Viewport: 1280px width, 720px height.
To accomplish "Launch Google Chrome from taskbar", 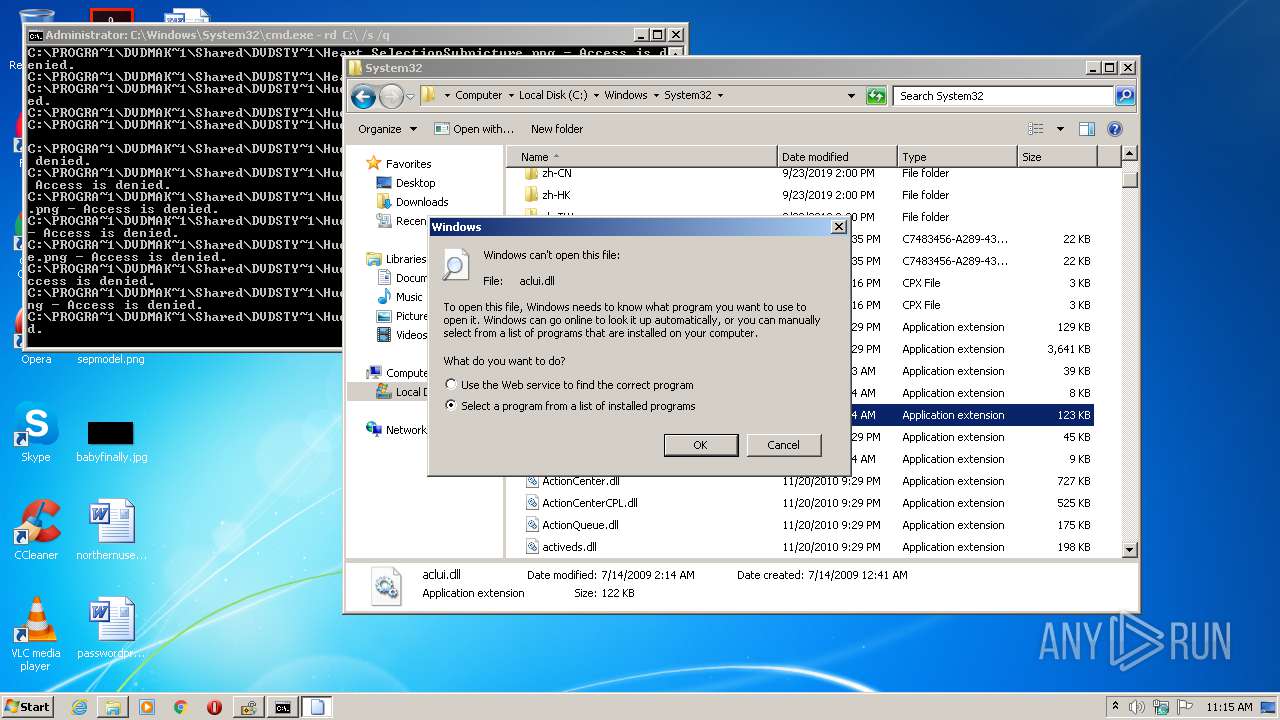I will 180,707.
